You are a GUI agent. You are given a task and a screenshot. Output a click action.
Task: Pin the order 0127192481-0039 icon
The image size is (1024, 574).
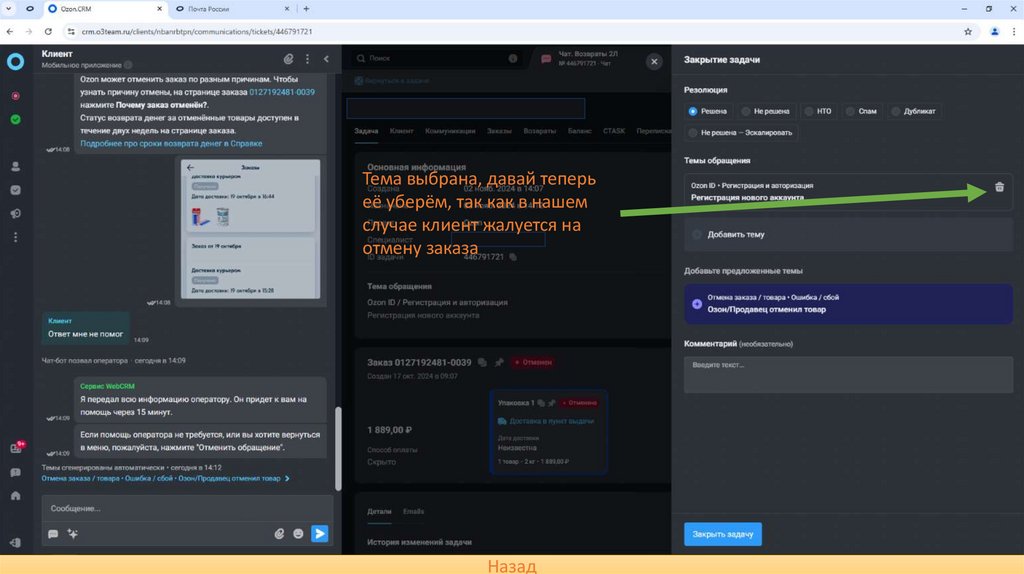(499, 362)
